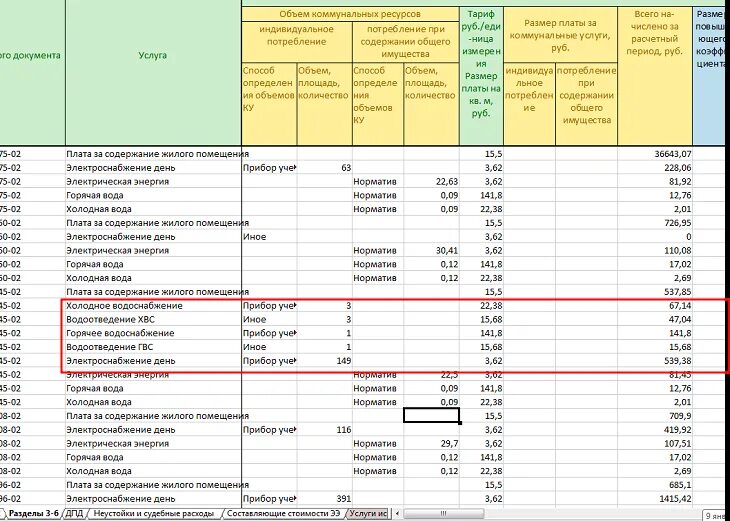Image resolution: width=730 pixels, height=521 pixels.
Task: Select the total cell 81,45
Action: pos(655,374)
